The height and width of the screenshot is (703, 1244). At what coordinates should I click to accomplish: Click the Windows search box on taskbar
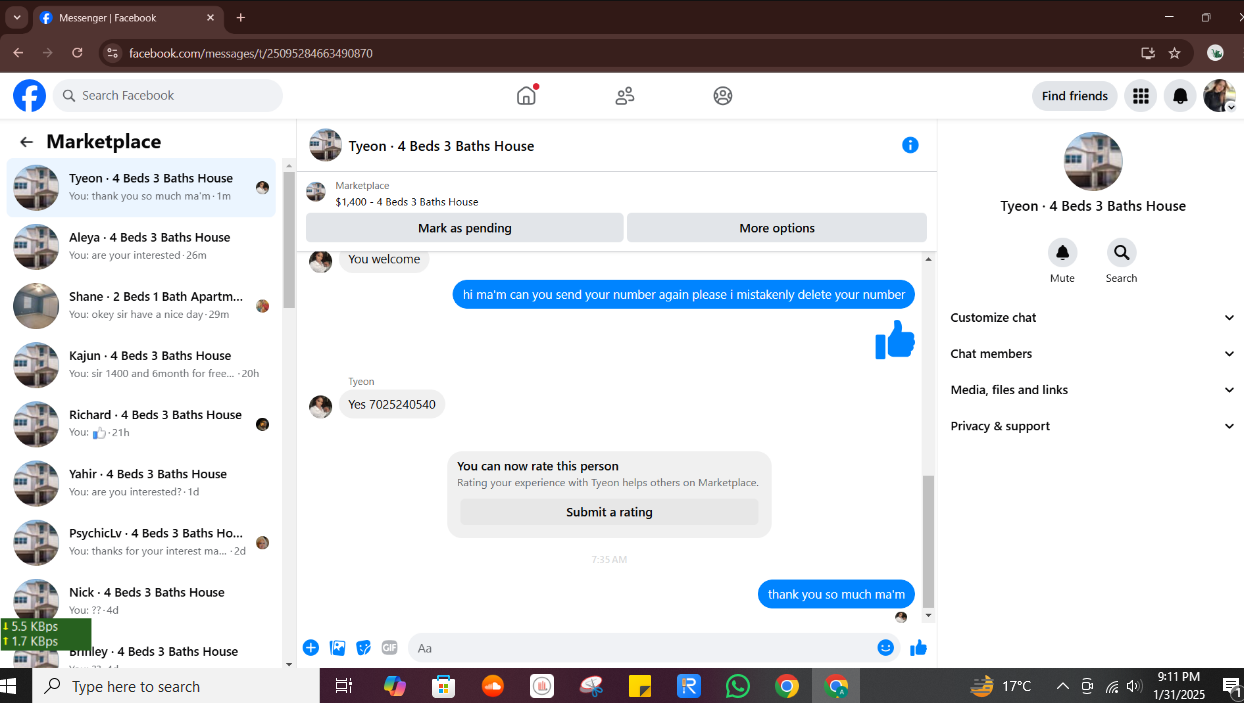point(176,686)
